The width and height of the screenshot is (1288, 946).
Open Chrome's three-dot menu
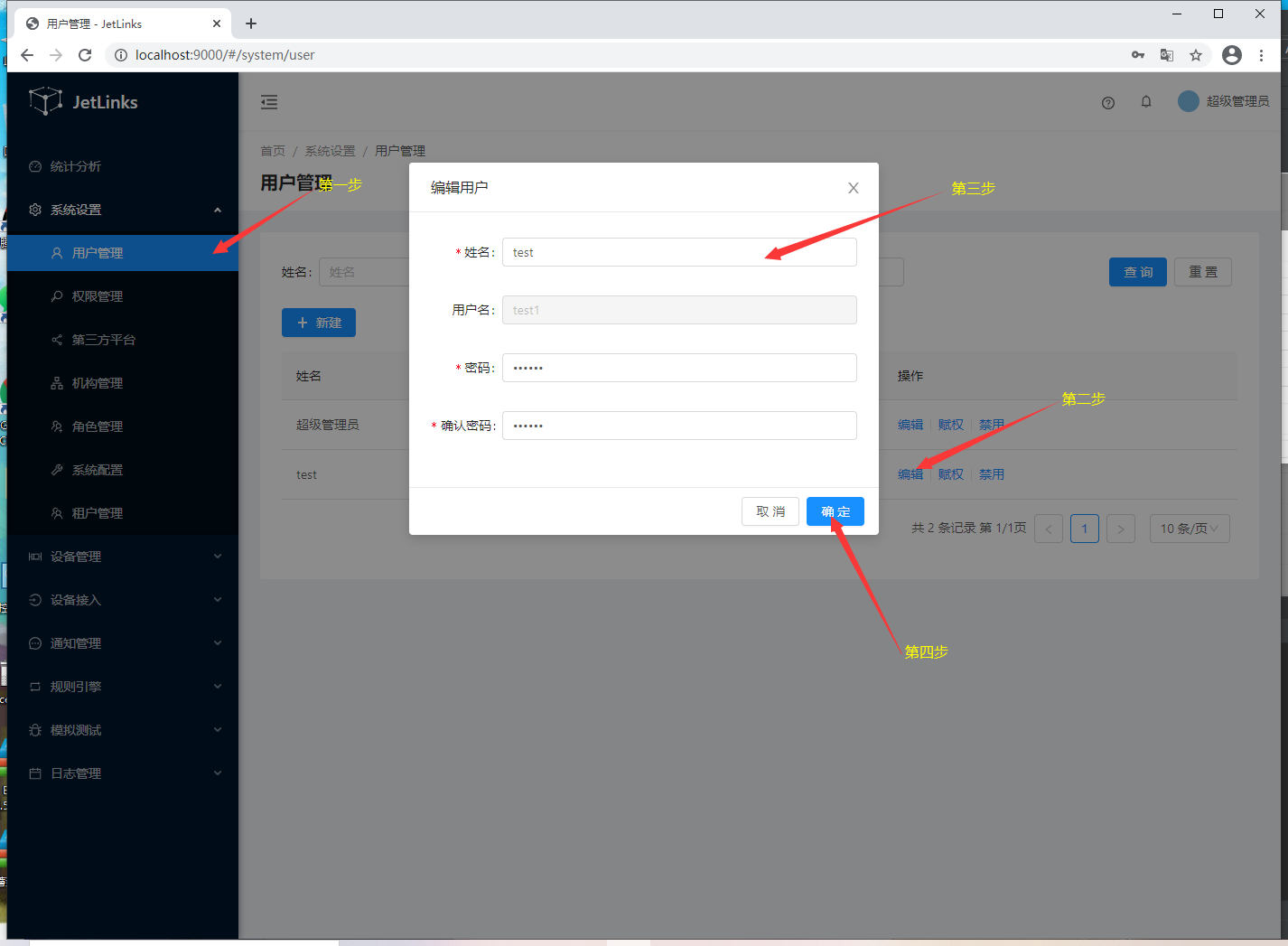(x=1262, y=55)
